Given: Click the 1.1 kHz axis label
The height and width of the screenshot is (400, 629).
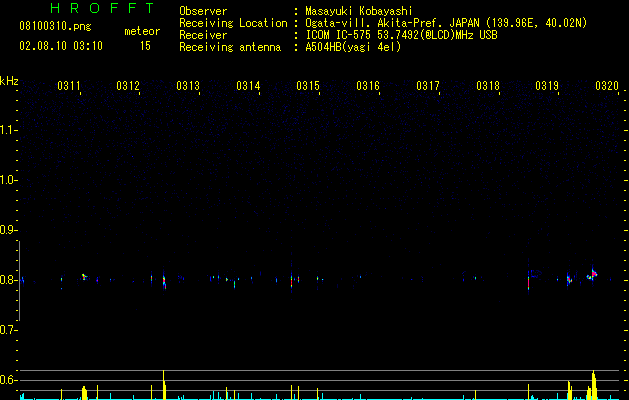Looking at the screenshot, I should pyautogui.click(x=8, y=130).
